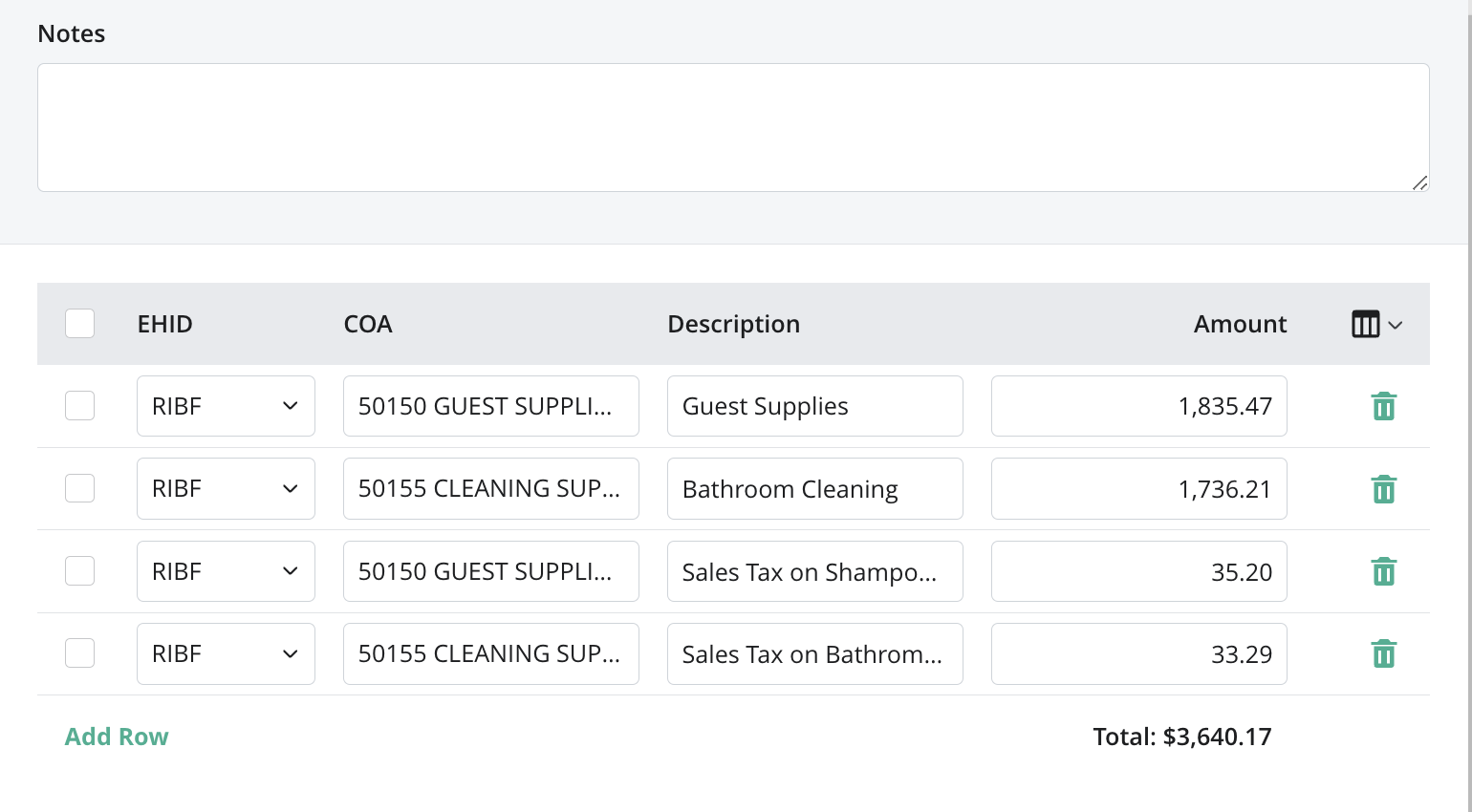Toggle the select-all checkbox in header
The height and width of the screenshot is (812, 1472).
[79, 324]
